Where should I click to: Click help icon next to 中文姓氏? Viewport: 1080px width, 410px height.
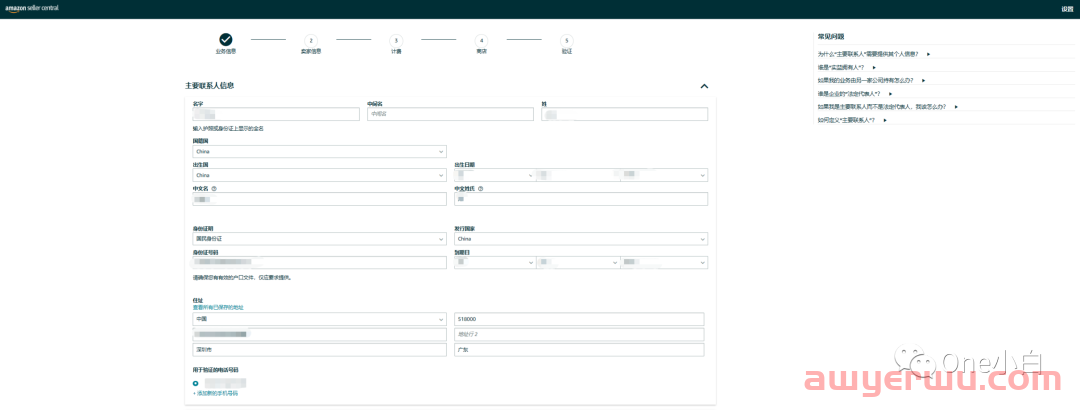(481, 188)
